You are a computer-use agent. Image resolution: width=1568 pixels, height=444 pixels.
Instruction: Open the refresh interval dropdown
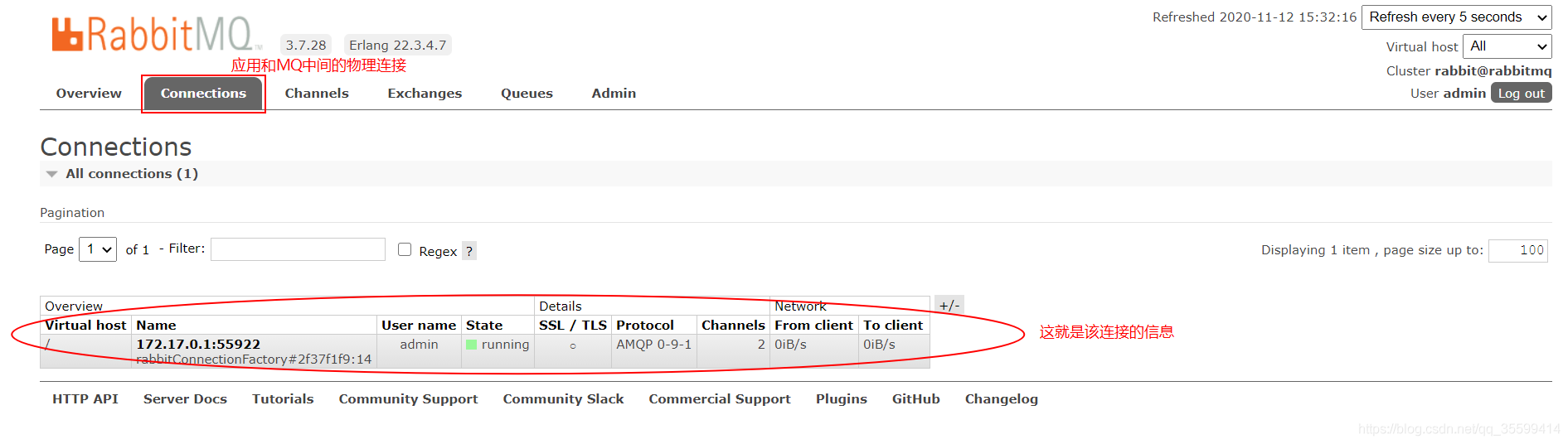tap(1456, 17)
